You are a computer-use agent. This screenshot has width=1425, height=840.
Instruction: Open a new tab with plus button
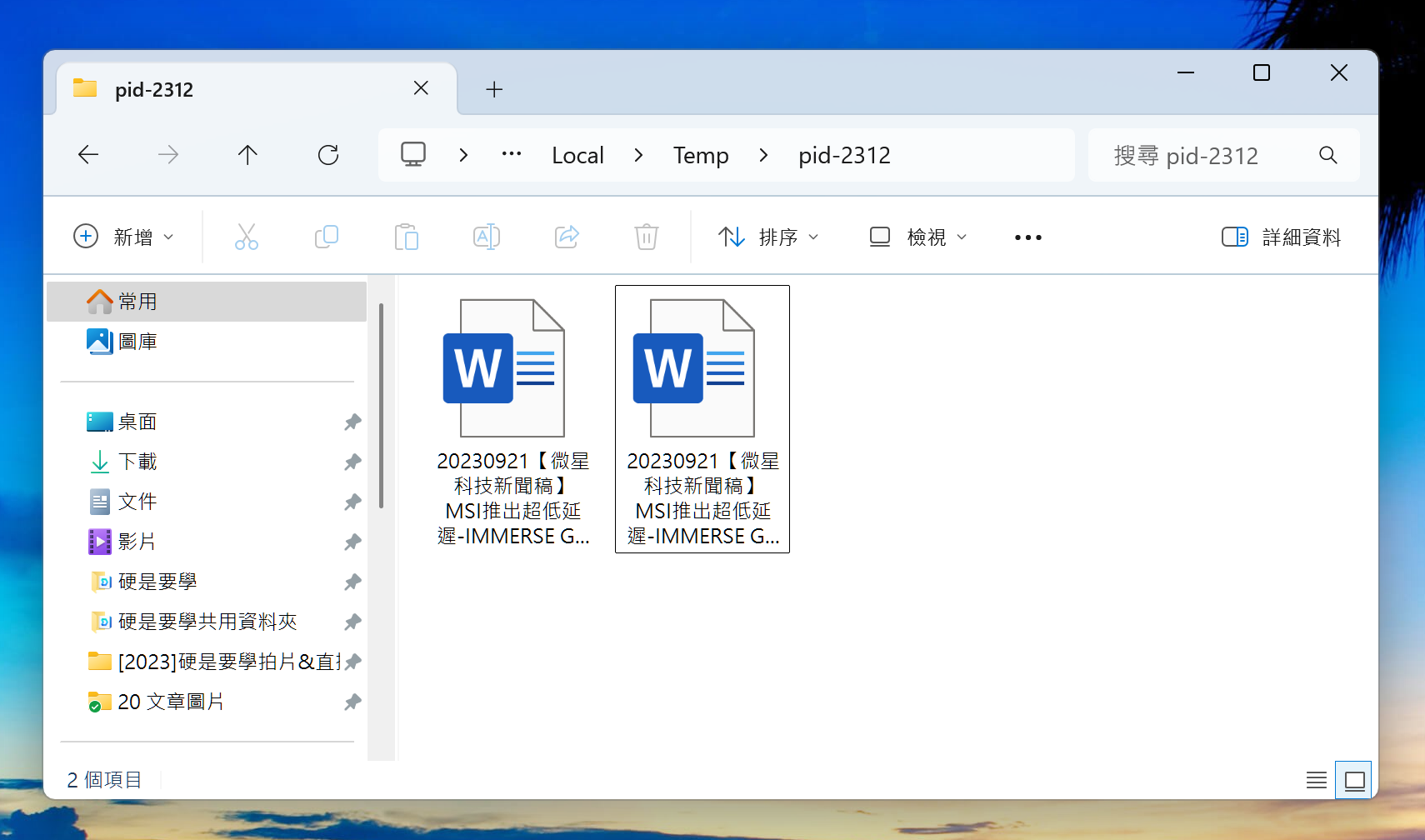[494, 89]
